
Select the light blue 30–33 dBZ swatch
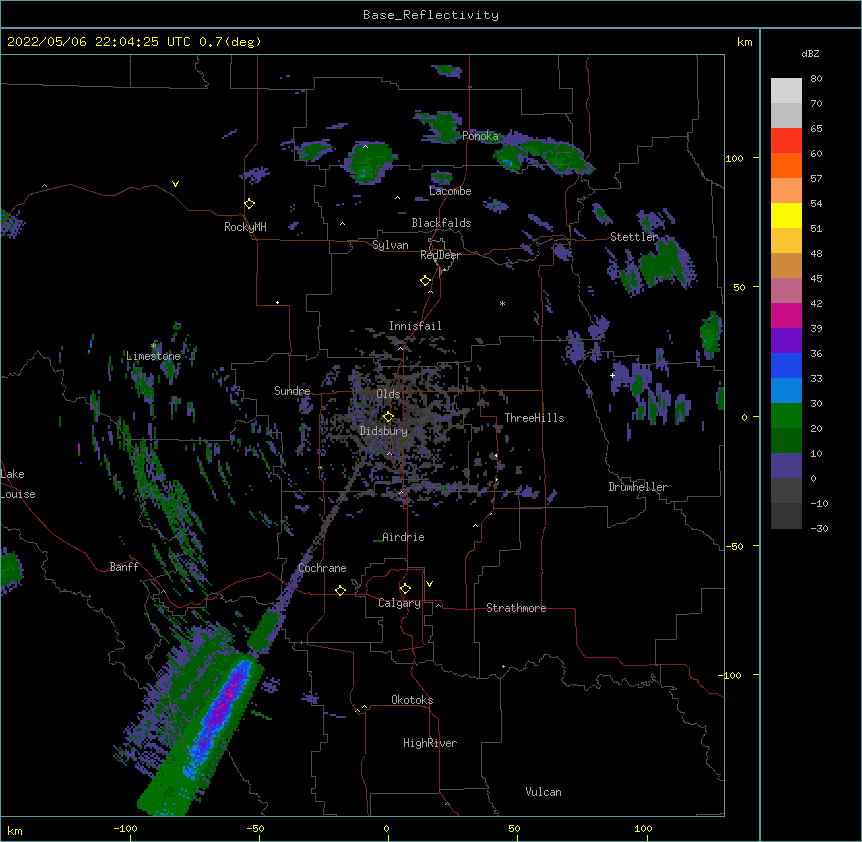point(786,391)
